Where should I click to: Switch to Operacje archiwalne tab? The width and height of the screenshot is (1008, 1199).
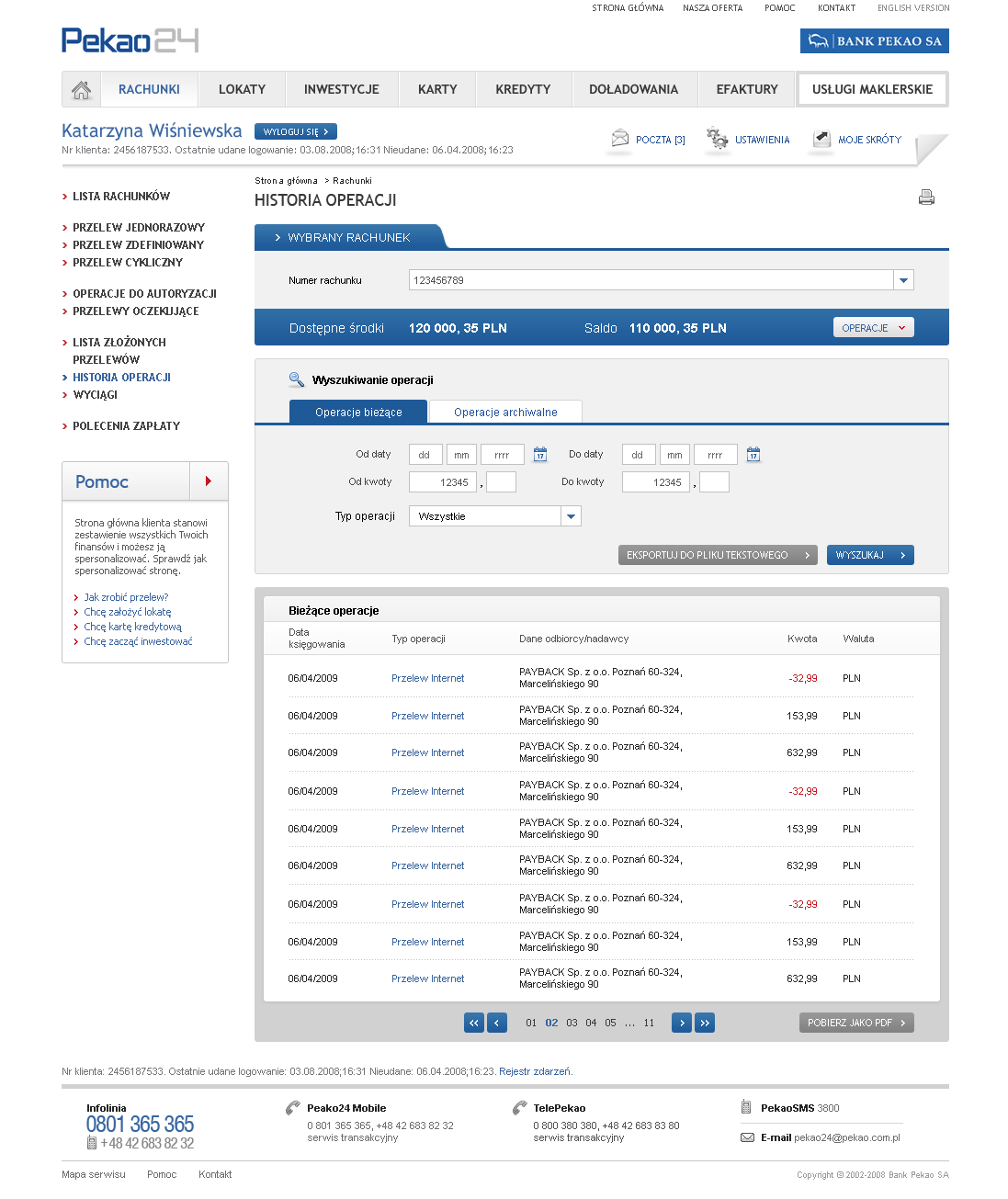point(505,413)
